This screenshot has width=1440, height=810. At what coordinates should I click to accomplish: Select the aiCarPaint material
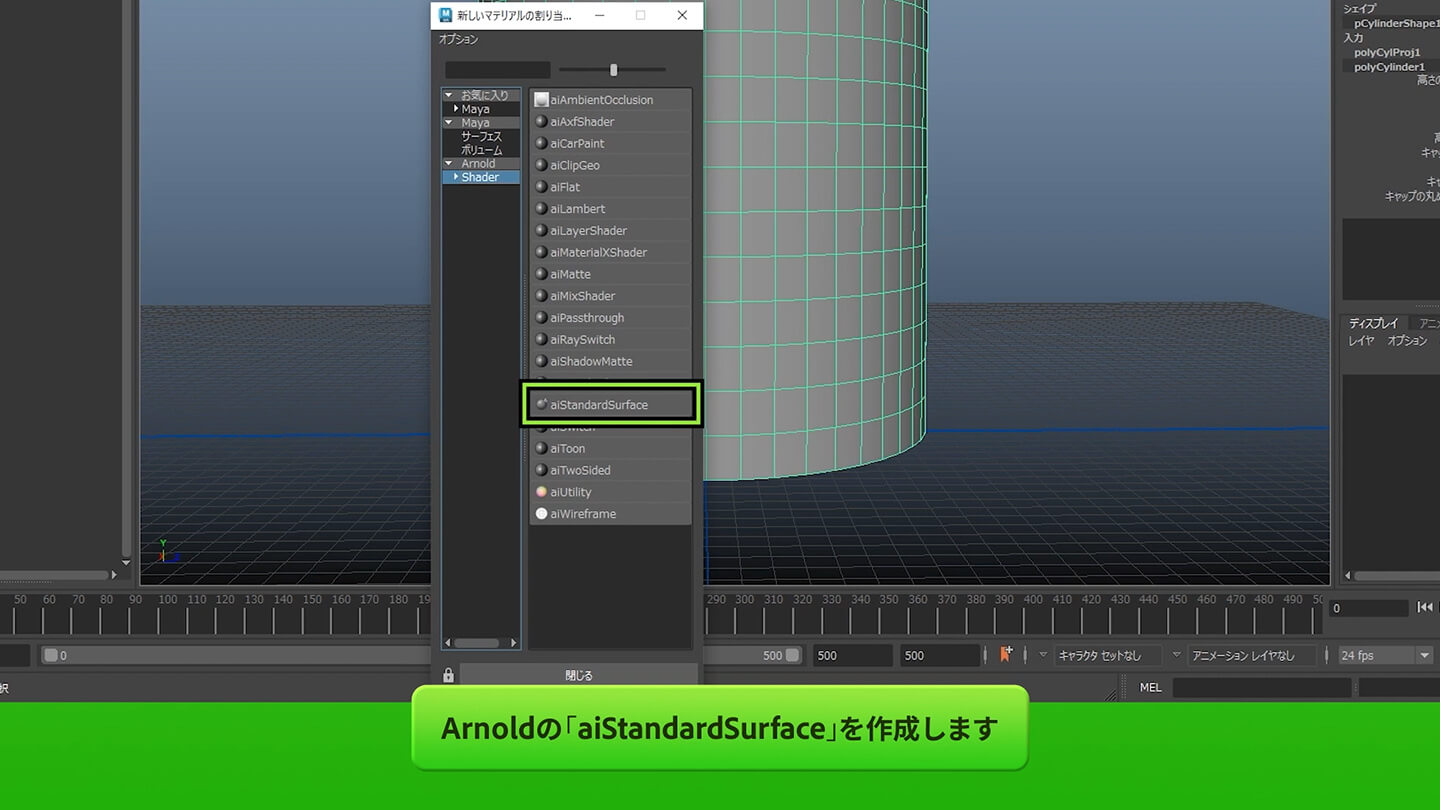tap(611, 144)
